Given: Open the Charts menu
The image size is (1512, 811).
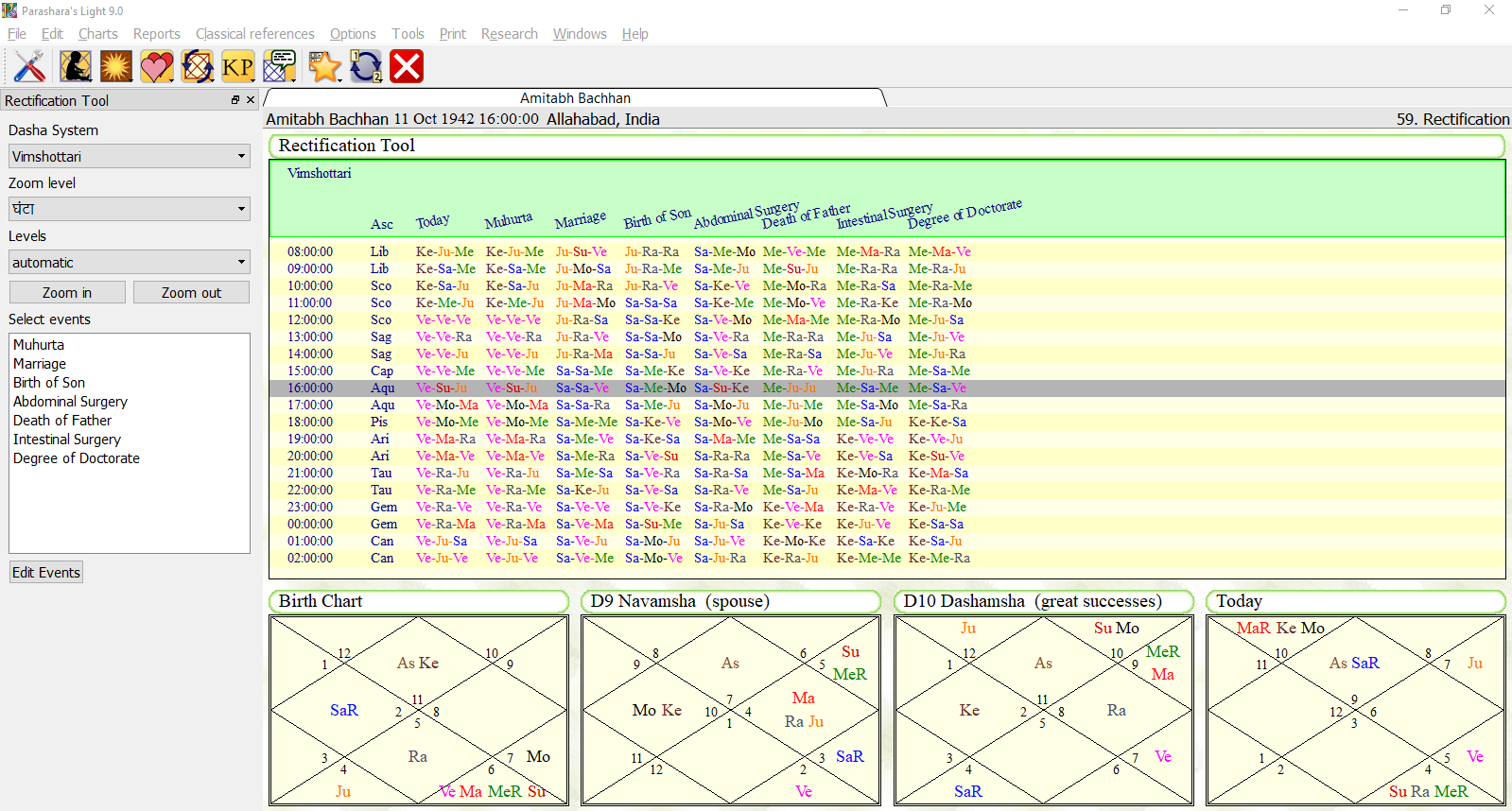Looking at the screenshot, I should 98,34.
